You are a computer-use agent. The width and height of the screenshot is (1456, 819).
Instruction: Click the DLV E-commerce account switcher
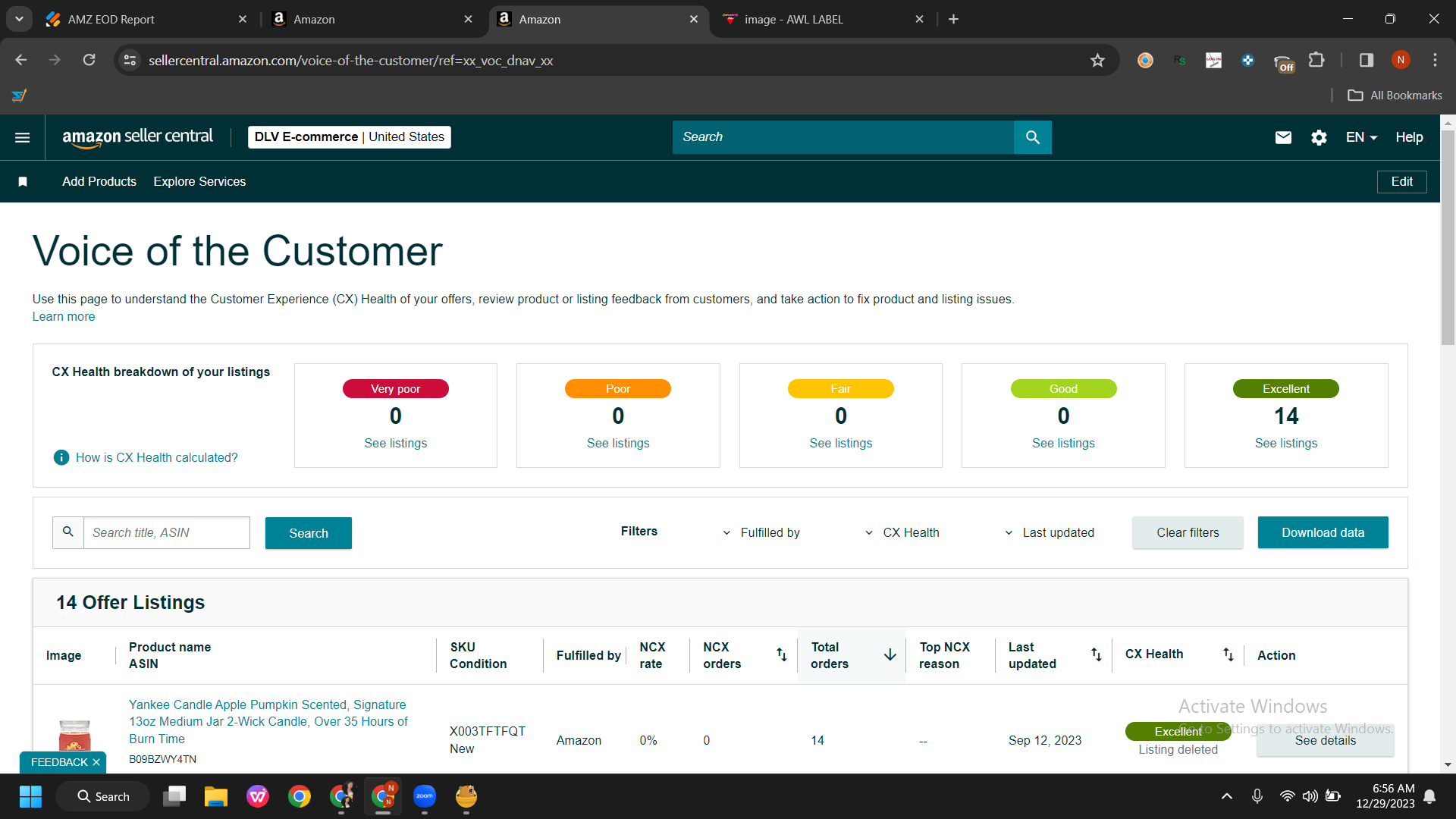click(x=350, y=137)
